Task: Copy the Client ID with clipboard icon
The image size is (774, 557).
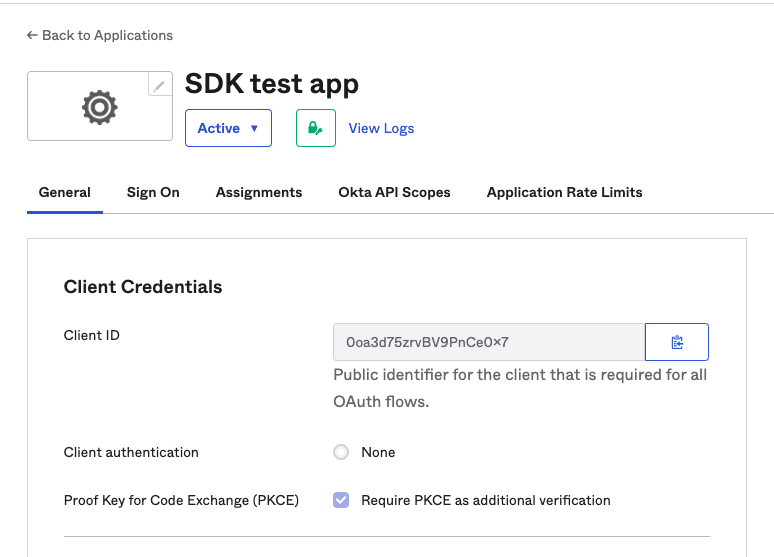Action: [x=677, y=342]
